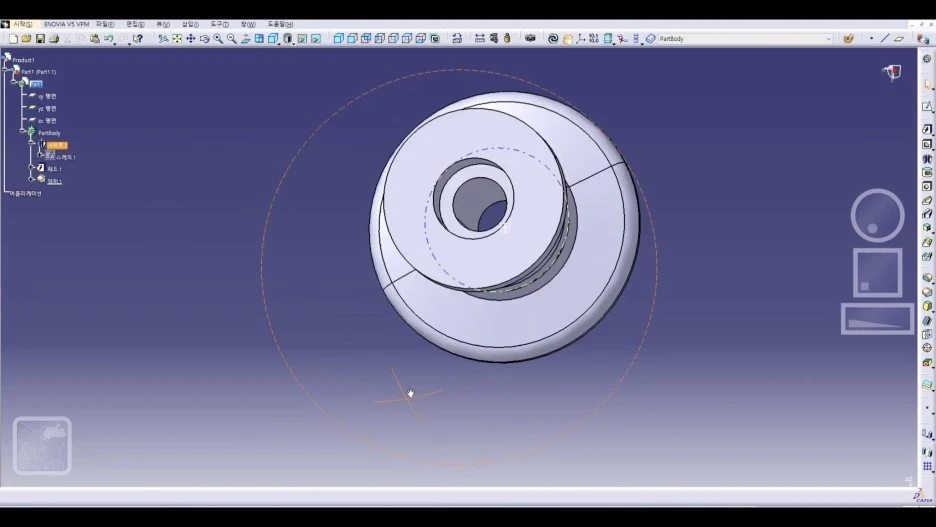Select the Plane creation icon
Screen dimensions: 936x527
tap(899, 39)
